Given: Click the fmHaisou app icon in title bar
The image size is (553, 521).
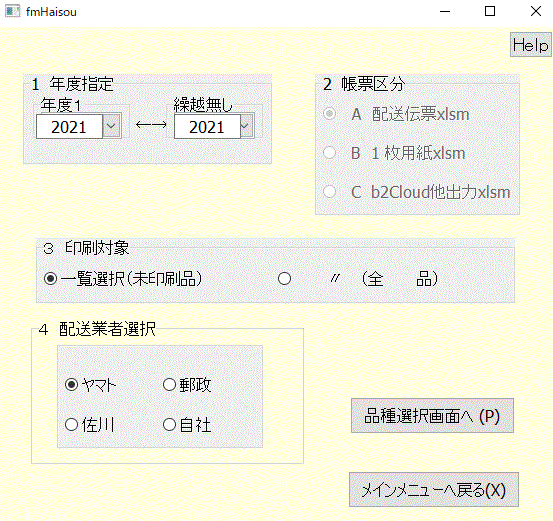Looking at the screenshot, I should tap(12, 11).
